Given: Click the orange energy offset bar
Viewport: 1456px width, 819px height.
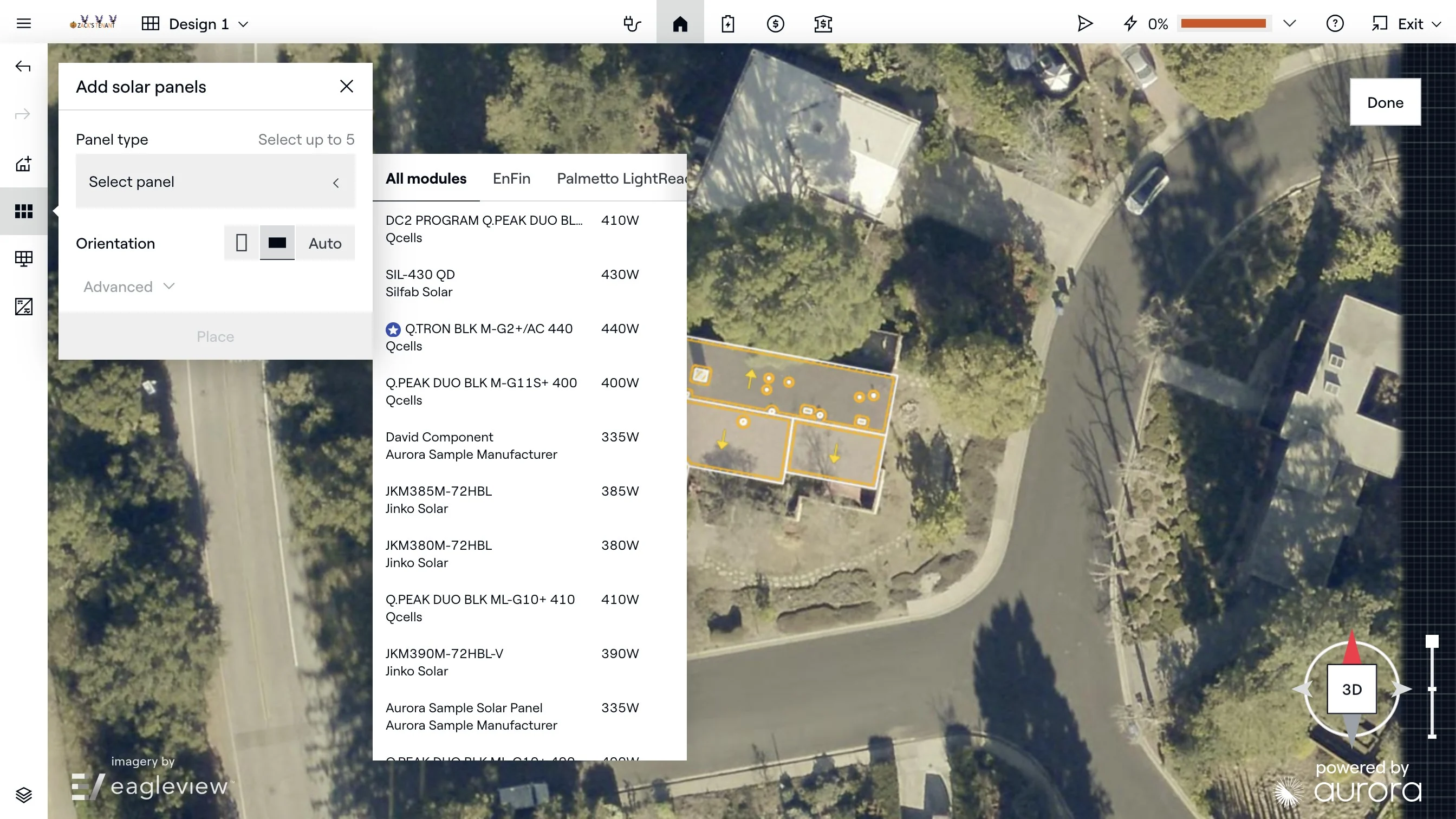Looking at the screenshot, I should point(1223,24).
